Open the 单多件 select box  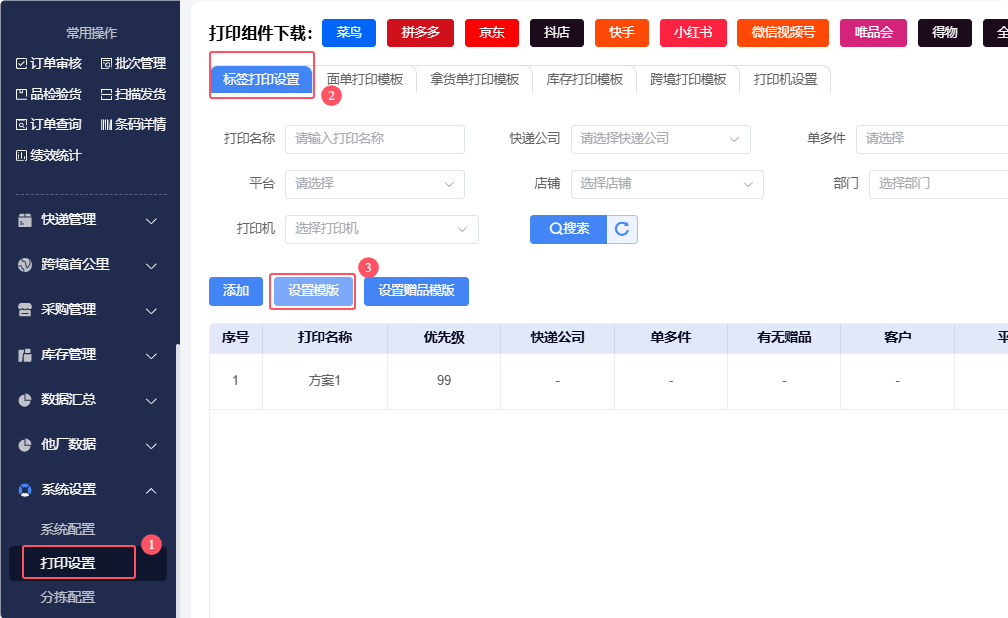tap(932, 139)
